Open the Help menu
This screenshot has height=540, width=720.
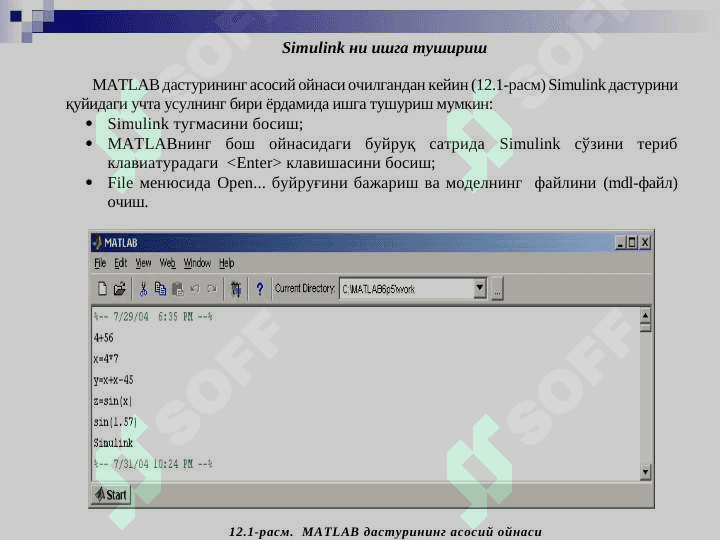pyautogui.click(x=226, y=263)
